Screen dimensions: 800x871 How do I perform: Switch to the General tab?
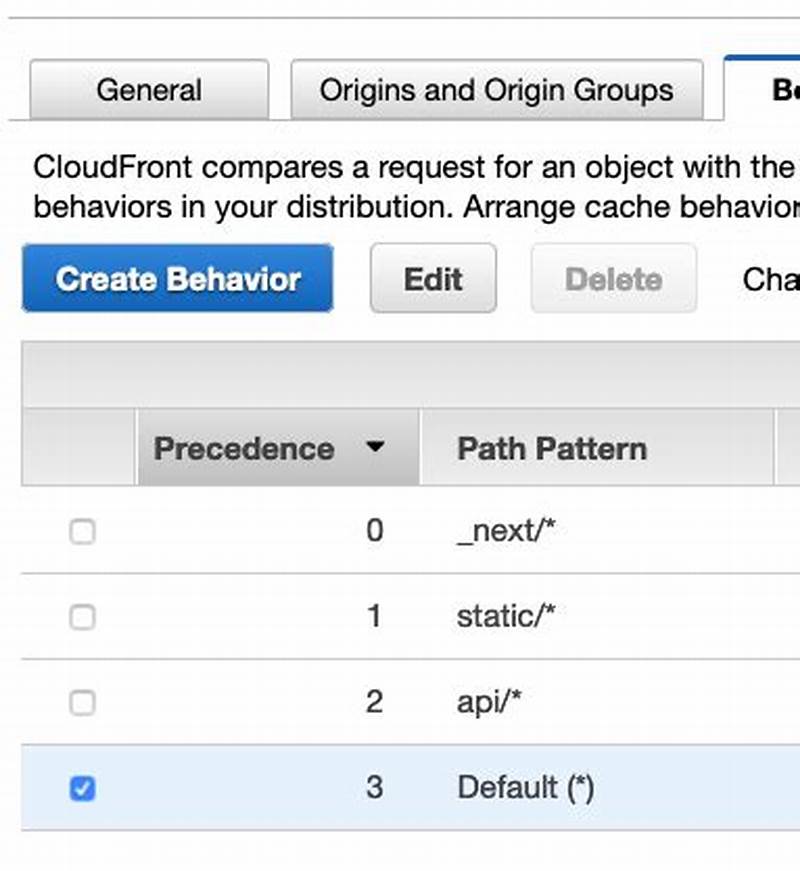pyautogui.click(x=148, y=89)
